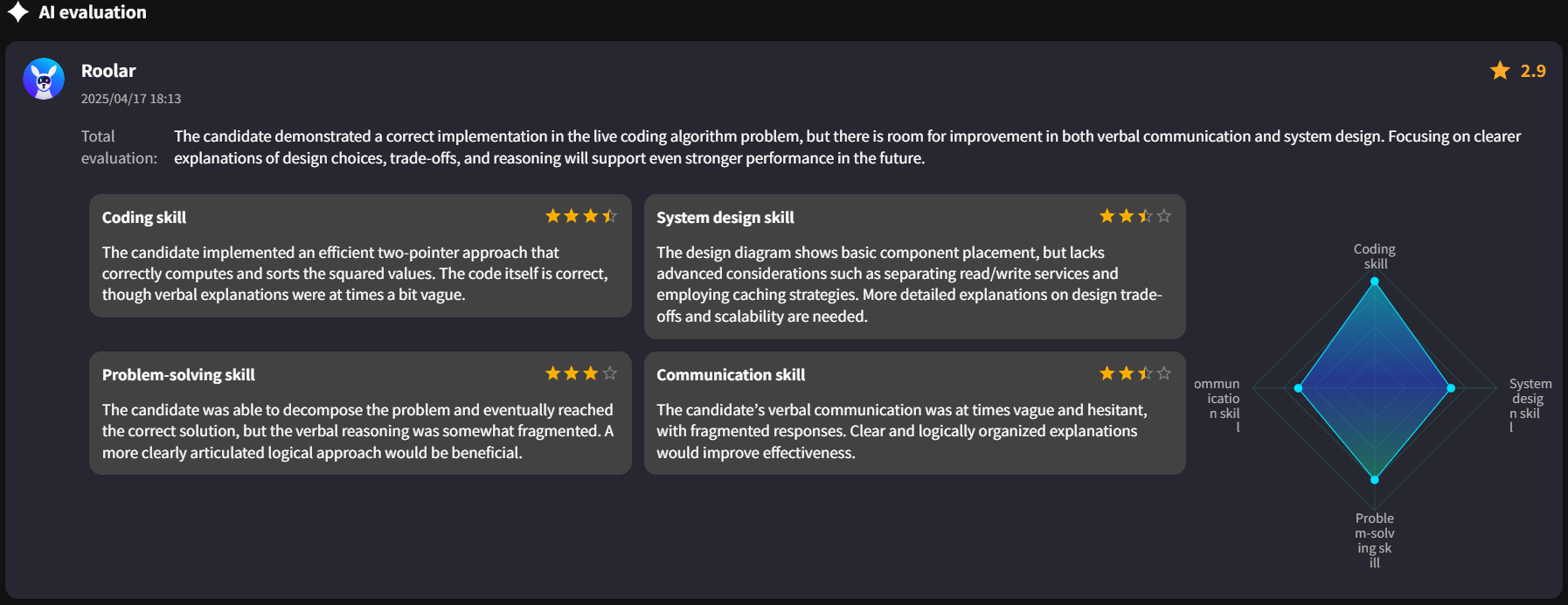Click the AI evaluation sparkle icon
1568x605 pixels.
click(17, 12)
